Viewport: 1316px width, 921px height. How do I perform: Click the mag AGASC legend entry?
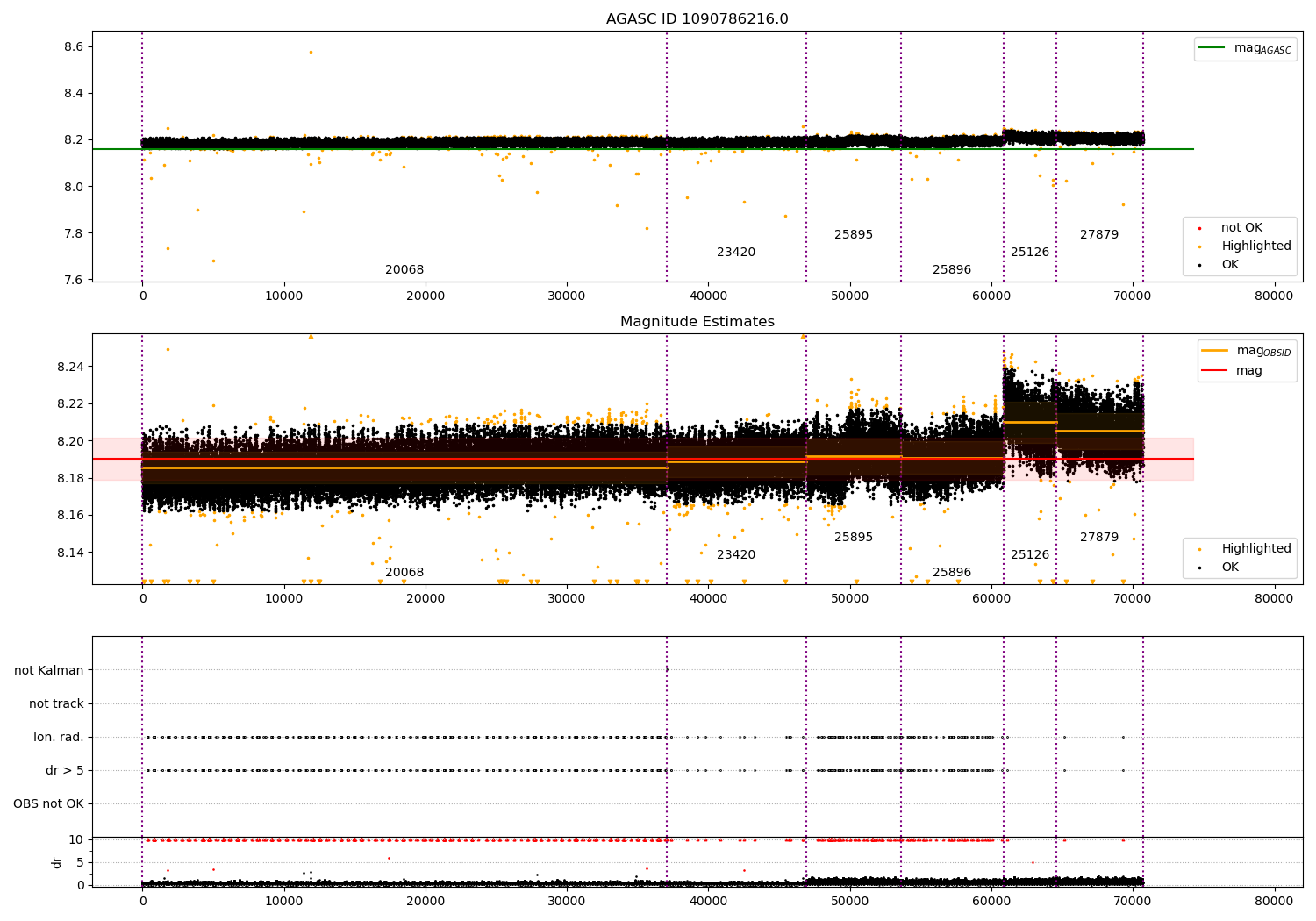pos(1245,48)
